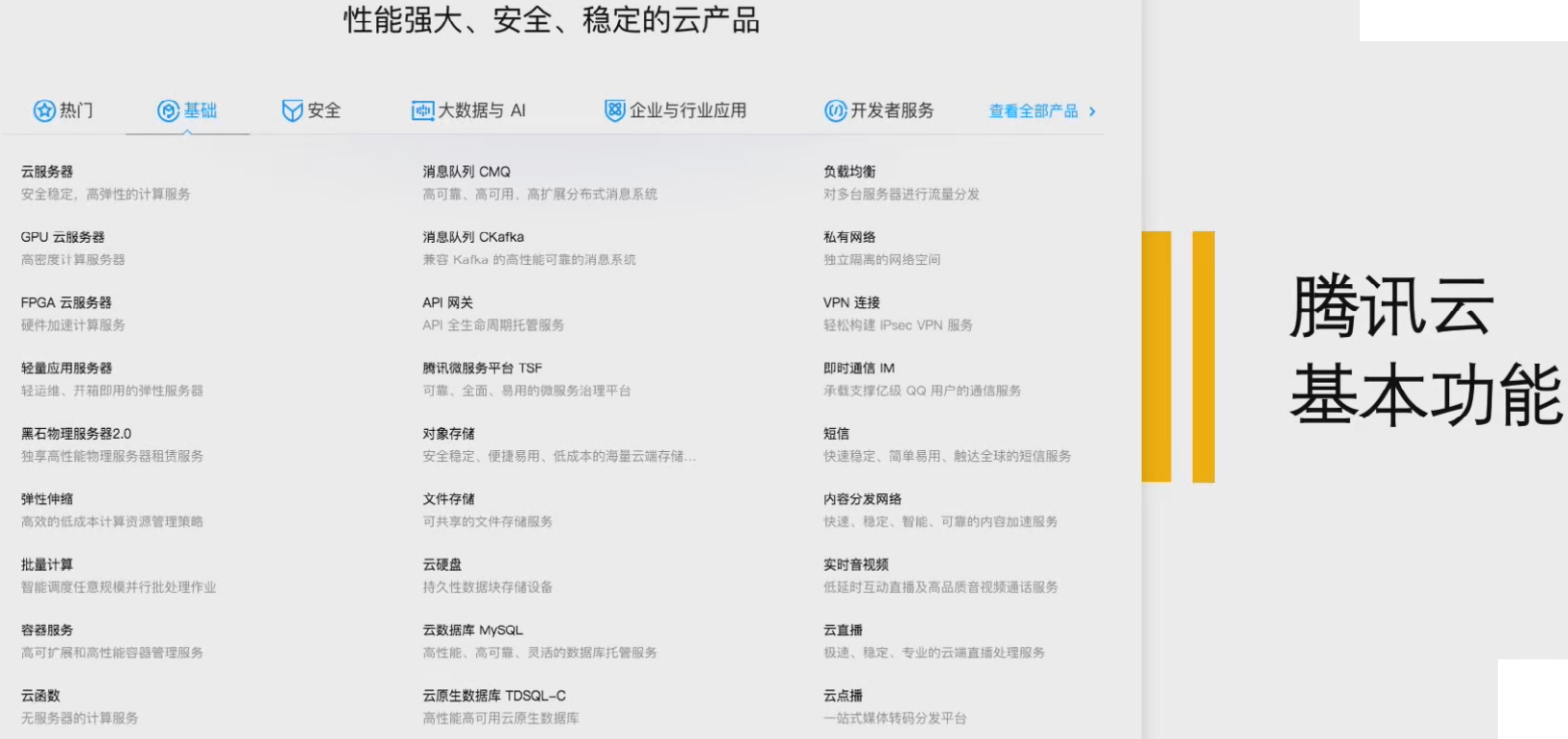Image resolution: width=1568 pixels, height=739 pixels.
Task: Open the VPN 连接 product
Action: coord(851,302)
